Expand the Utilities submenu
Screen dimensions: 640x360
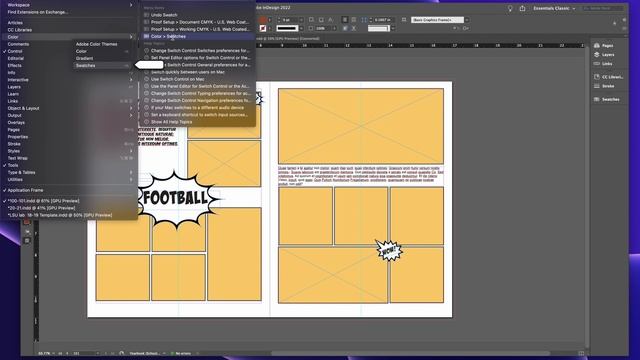[131, 180]
